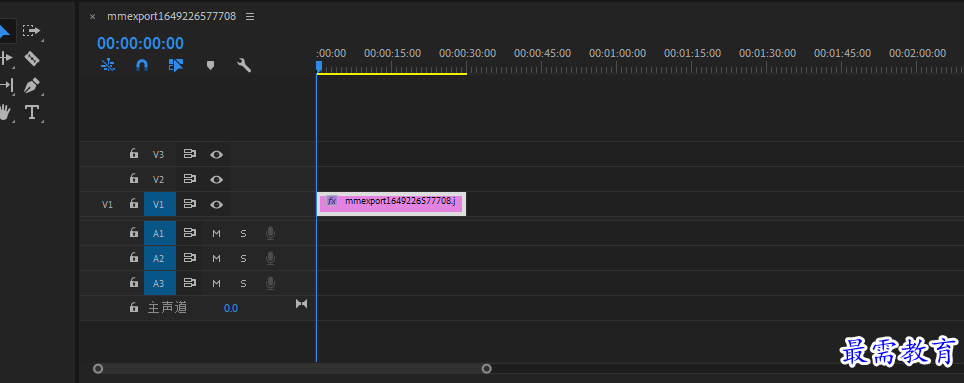Select the Slip tool

(6, 85)
